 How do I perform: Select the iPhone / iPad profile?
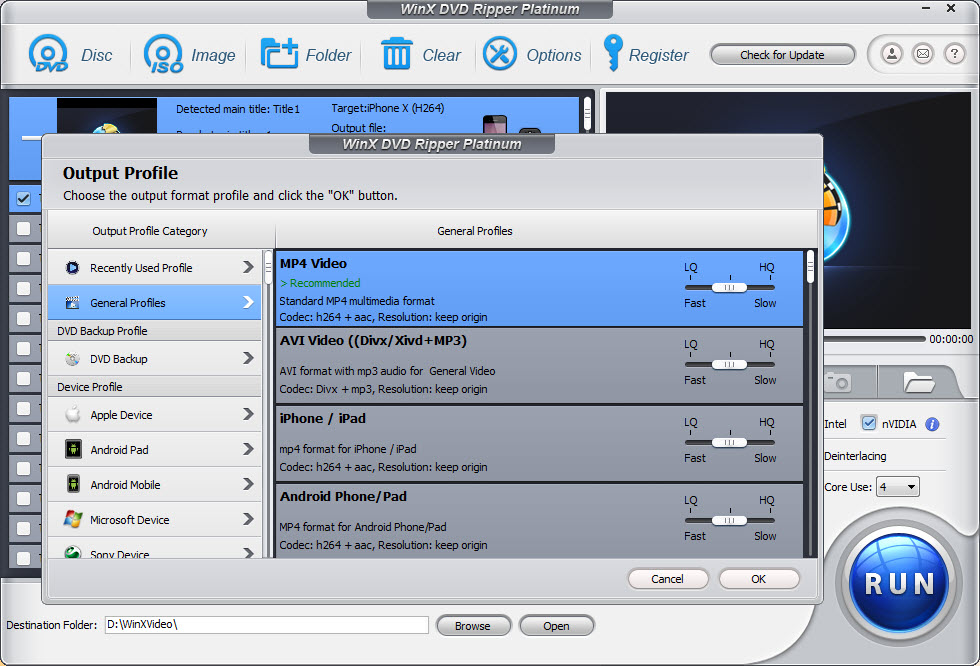(539, 444)
